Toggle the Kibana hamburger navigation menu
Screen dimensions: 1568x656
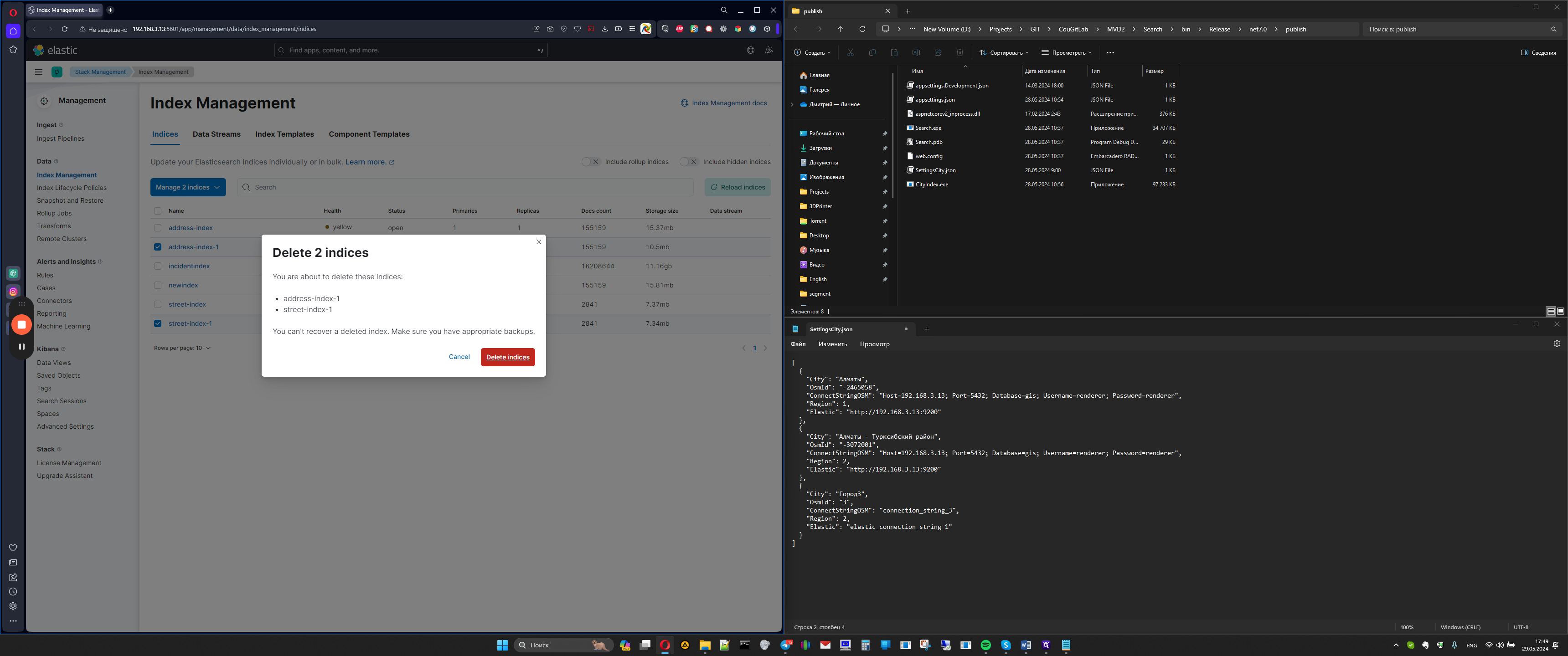click(39, 72)
